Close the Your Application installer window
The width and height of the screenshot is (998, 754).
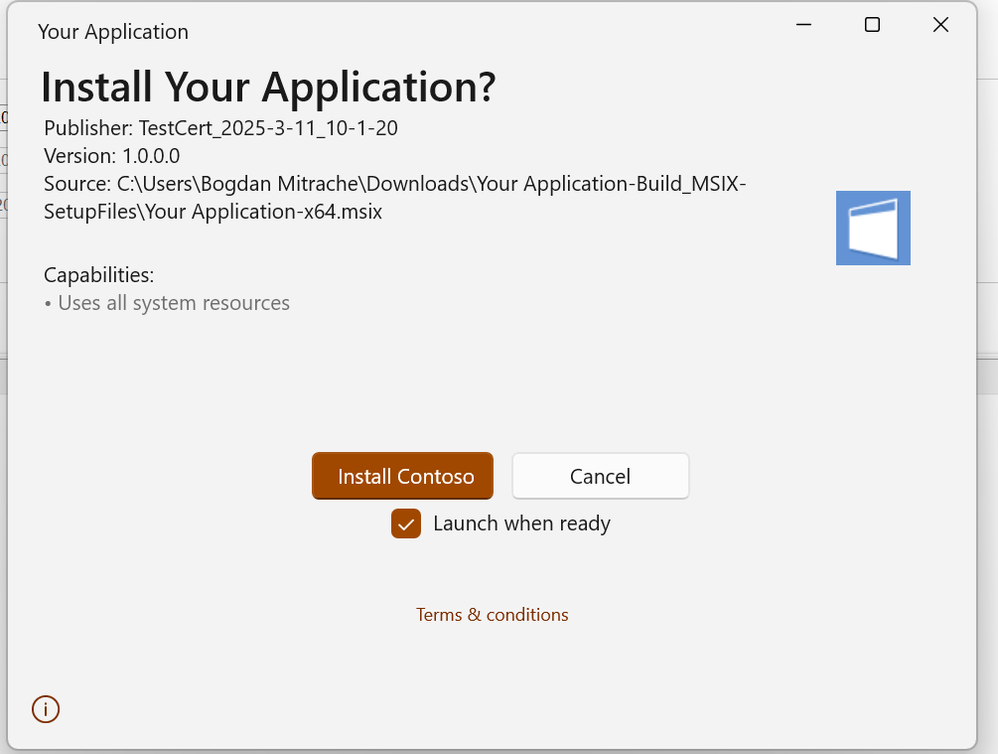941,25
